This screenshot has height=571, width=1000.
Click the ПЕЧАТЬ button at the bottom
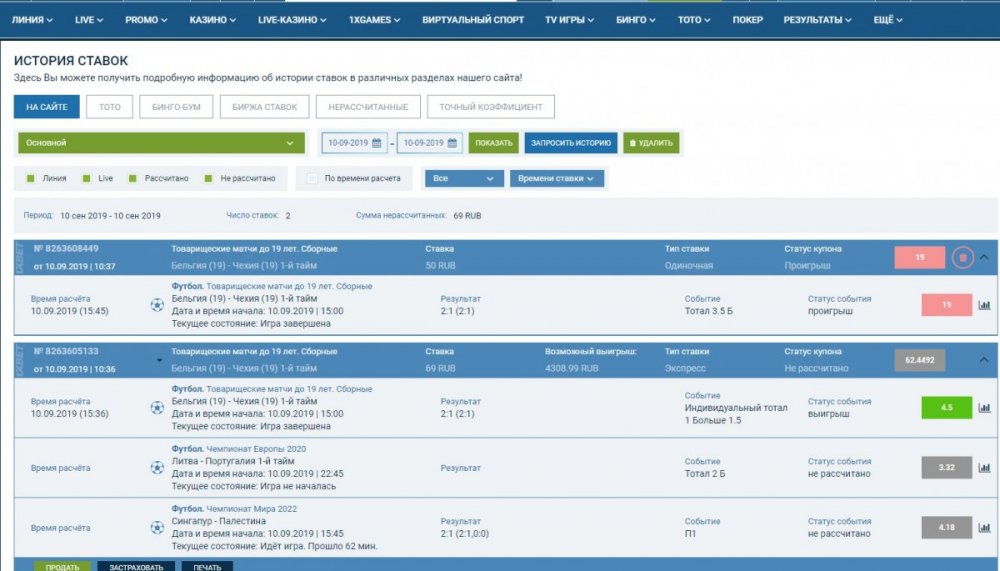(x=207, y=566)
